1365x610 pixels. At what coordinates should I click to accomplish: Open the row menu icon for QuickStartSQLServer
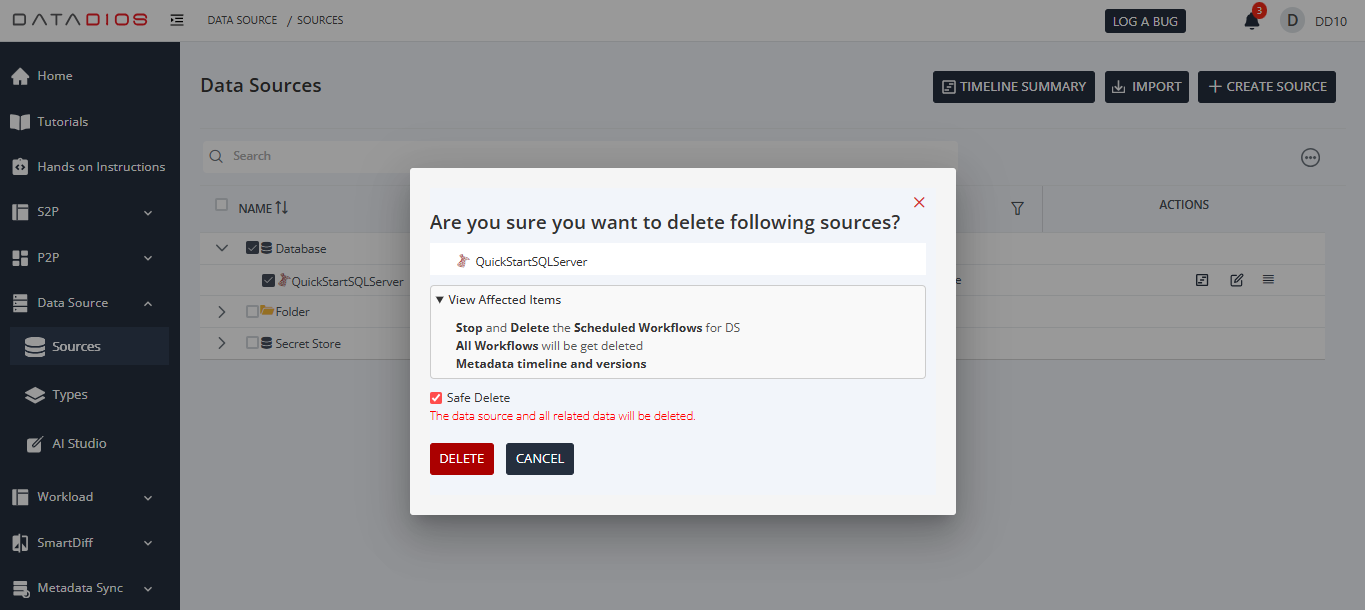pos(1268,280)
